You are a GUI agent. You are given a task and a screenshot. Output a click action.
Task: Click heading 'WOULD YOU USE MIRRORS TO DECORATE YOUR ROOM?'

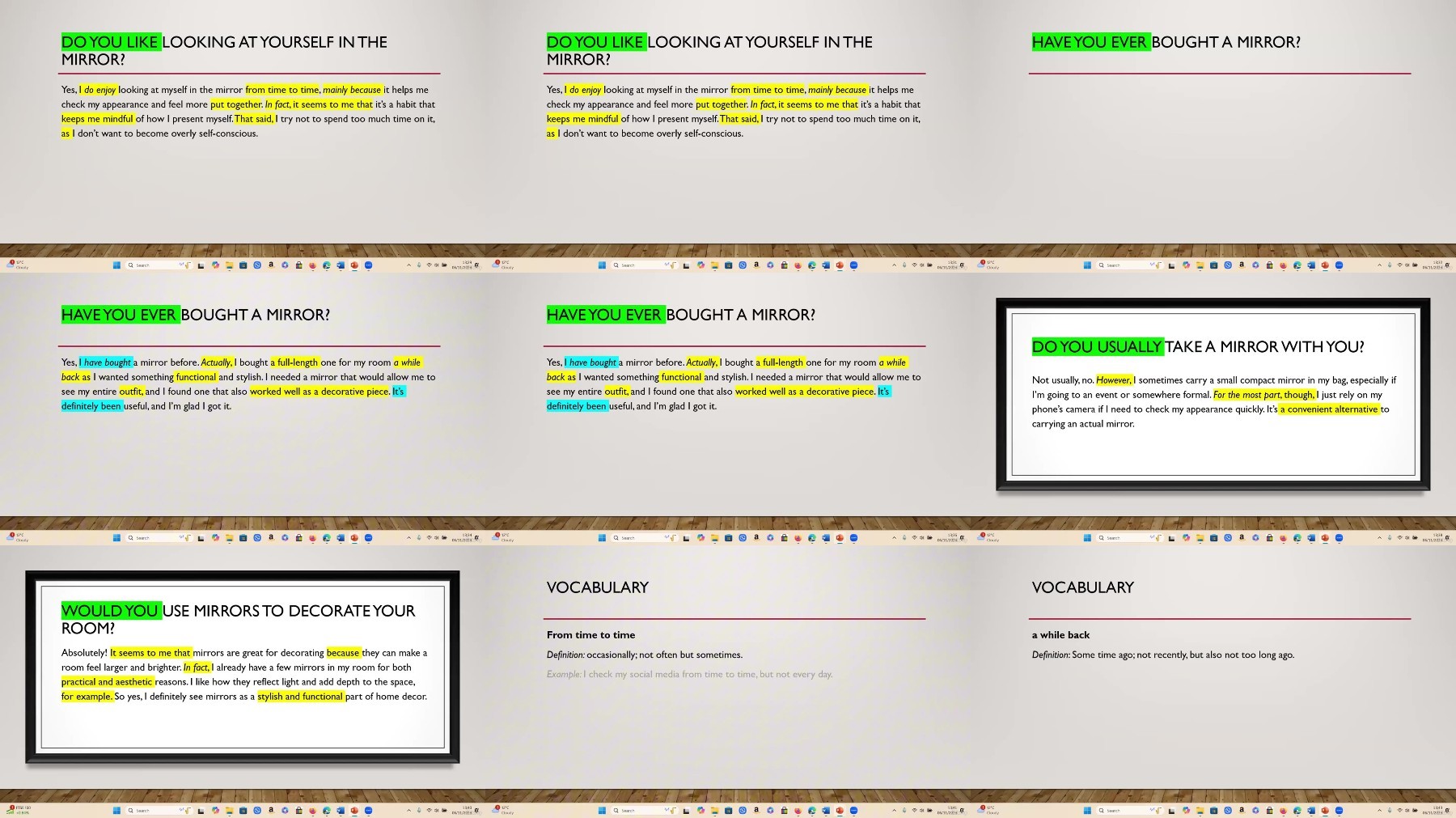[239, 620]
